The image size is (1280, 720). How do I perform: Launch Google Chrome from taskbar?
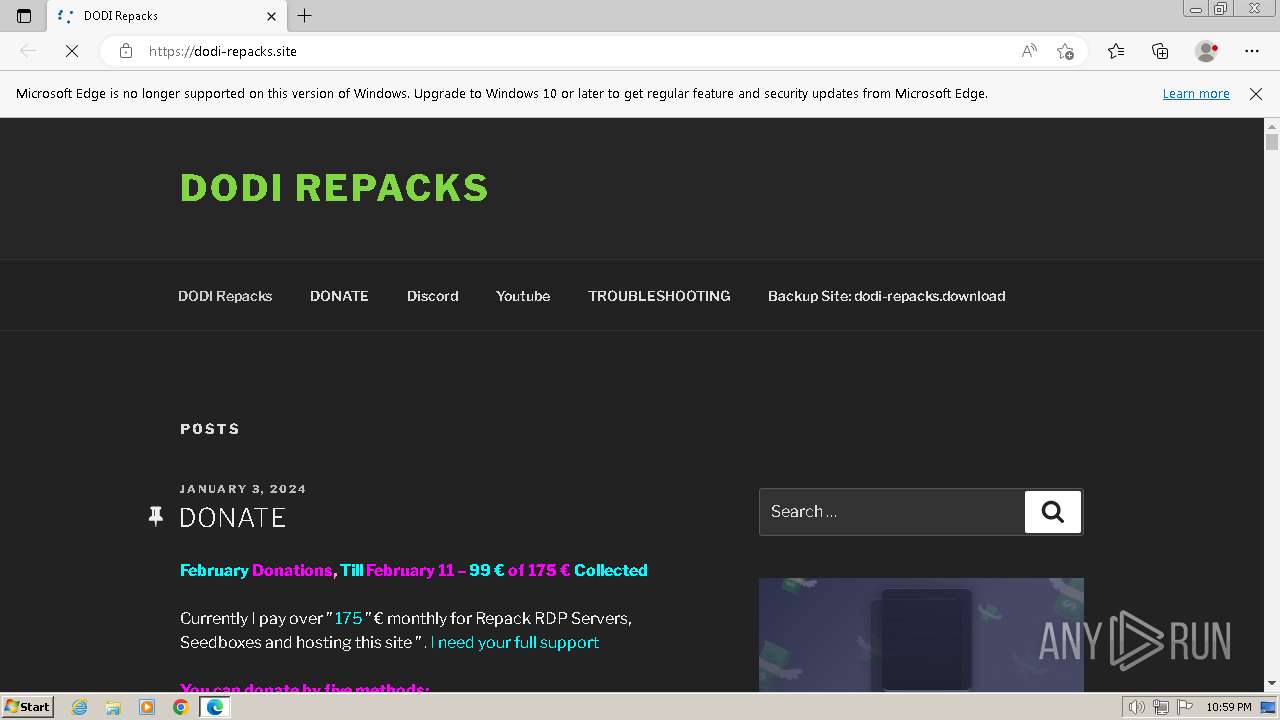(180, 707)
